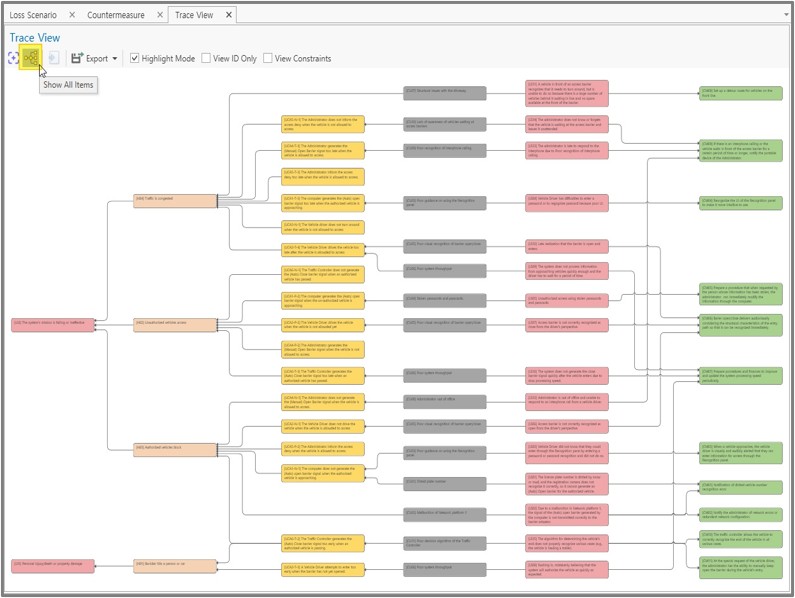Screen dimensions: 795x598
Task: Enable the View ID Only checkbox
Action: [206, 59]
